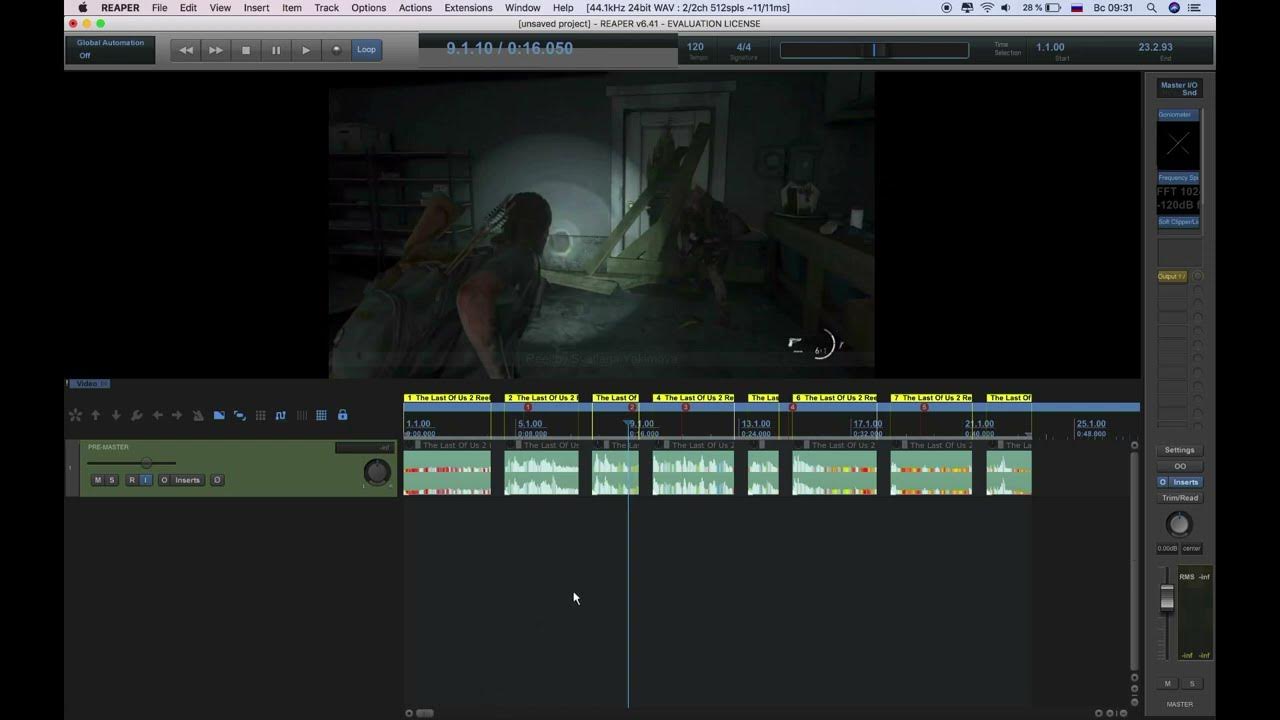The height and width of the screenshot is (720, 1280).
Task: Toggle snap grid toolbar icon
Action: coord(321,415)
